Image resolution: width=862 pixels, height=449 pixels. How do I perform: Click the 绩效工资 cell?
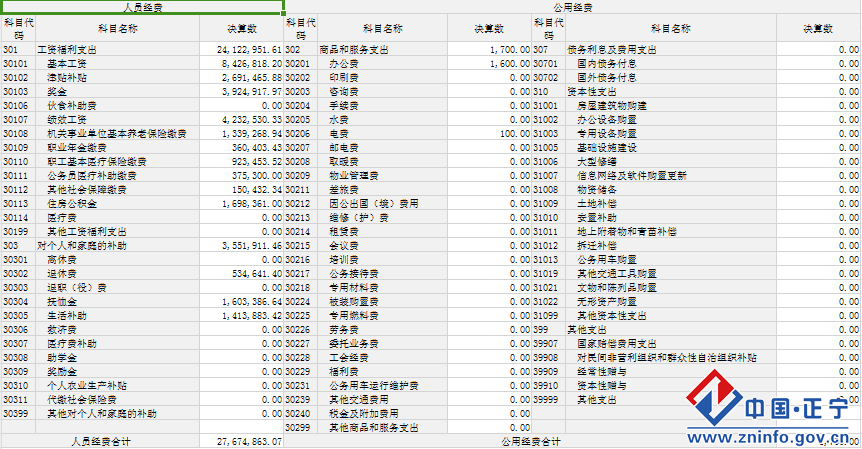pyautogui.click(x=118, y=120)
